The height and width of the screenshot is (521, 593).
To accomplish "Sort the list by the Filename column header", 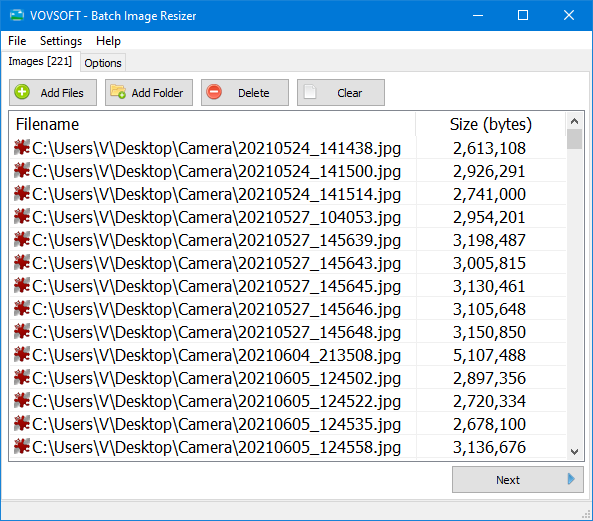I will (213, 124).
